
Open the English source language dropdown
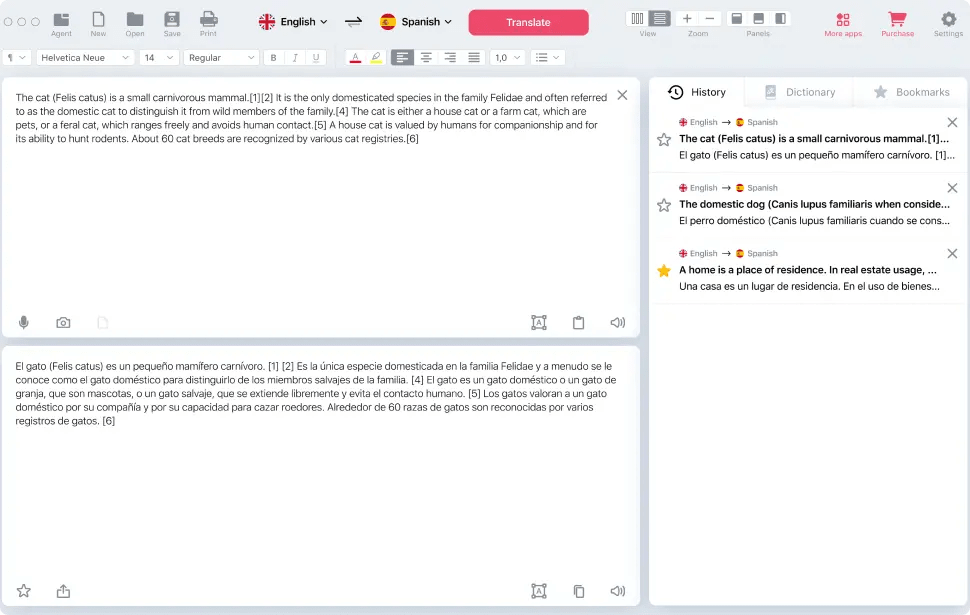click(293, 21)
